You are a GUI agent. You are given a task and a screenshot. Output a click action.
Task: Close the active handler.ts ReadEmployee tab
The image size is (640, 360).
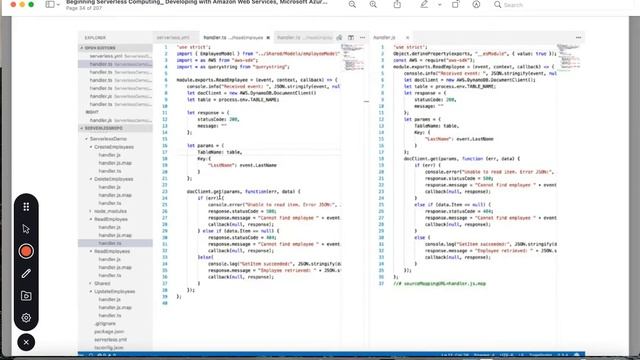(268, 38)
